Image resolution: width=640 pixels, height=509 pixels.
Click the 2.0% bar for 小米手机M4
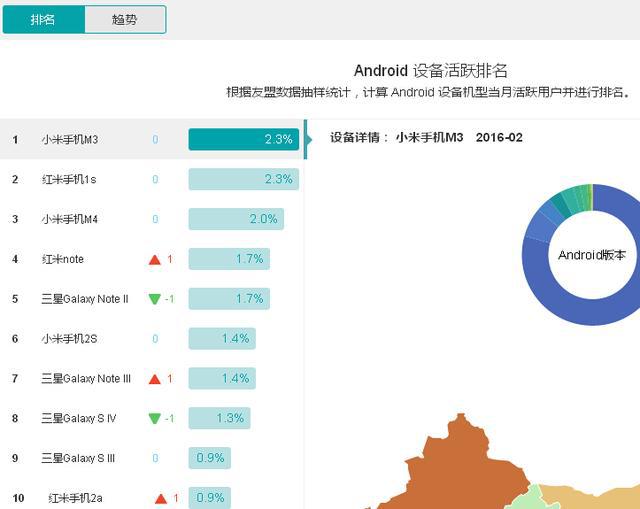tap(236, 219)
